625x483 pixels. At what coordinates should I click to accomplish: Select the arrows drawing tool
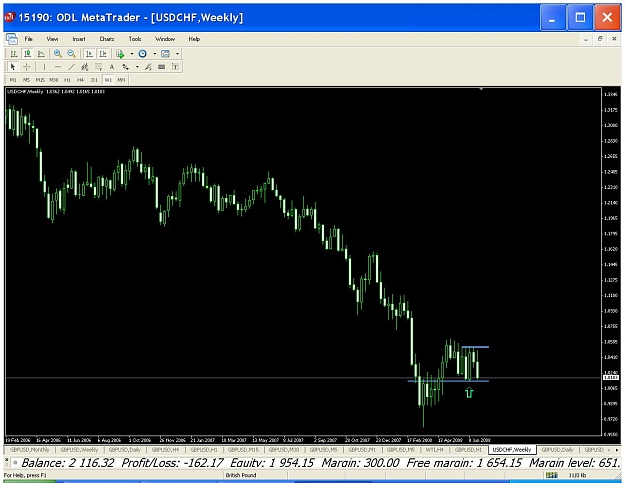pos(126,67)
